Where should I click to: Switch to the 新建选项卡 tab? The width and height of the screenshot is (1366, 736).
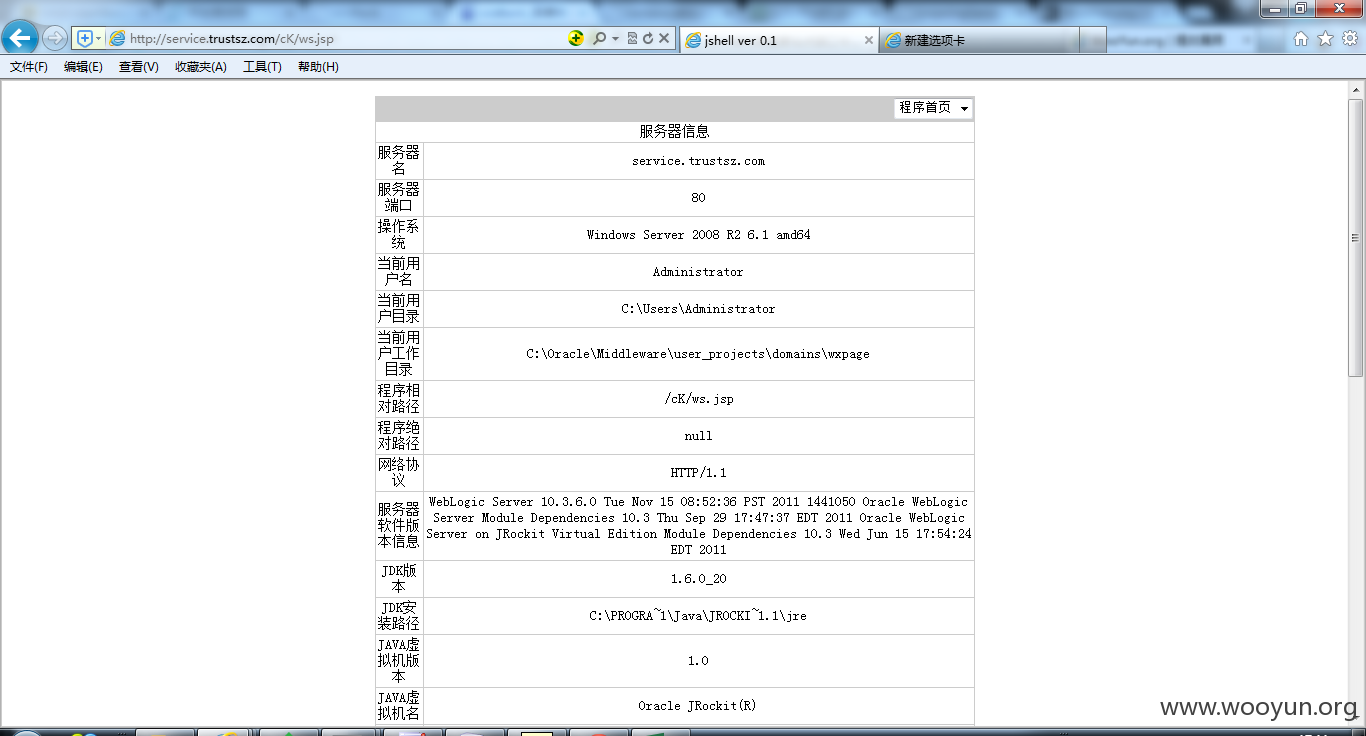click(980, 40)
